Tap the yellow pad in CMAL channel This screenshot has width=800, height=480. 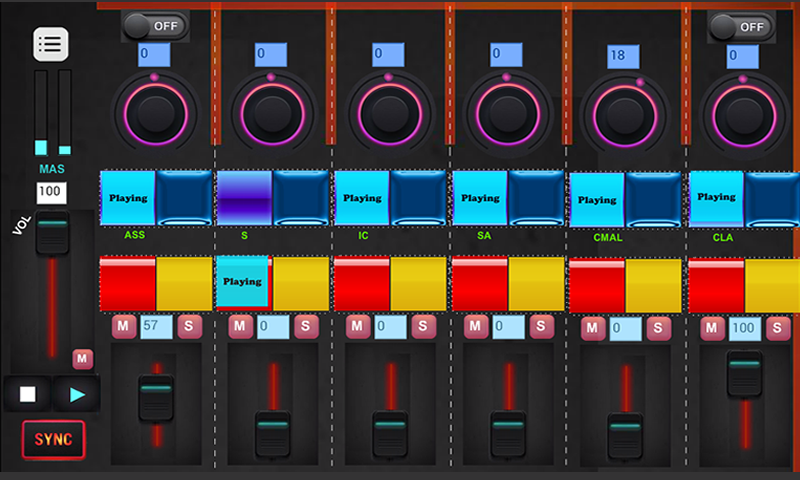tap(654, 286)
